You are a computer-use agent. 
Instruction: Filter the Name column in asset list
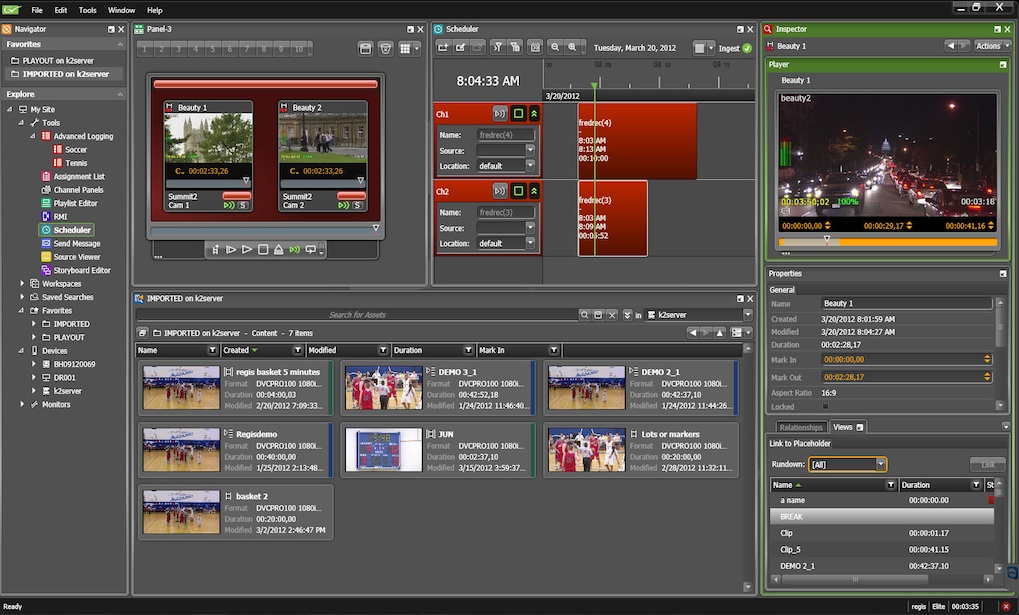point(212,350)
